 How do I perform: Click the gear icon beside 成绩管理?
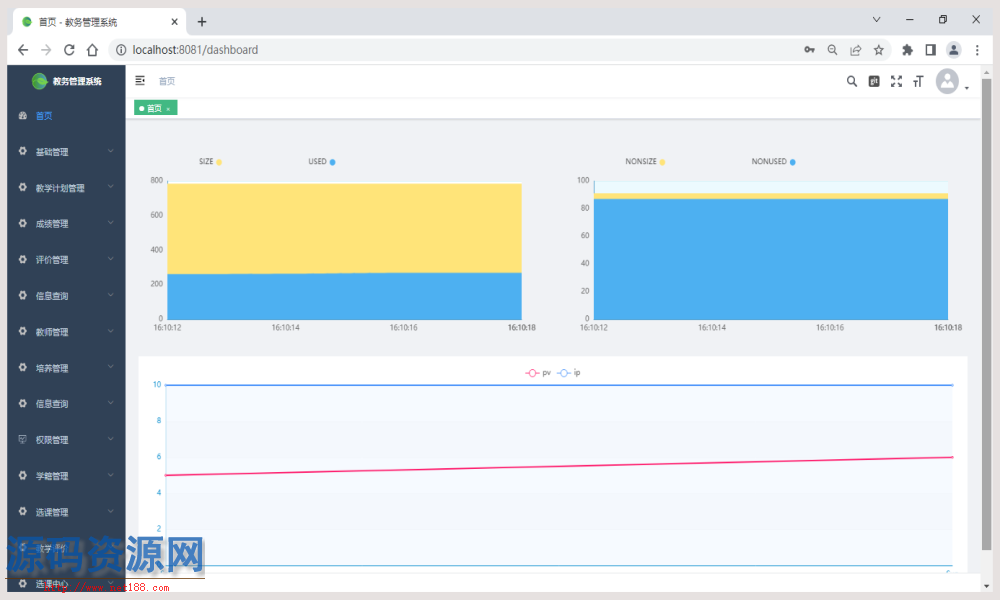pos(23,224)
